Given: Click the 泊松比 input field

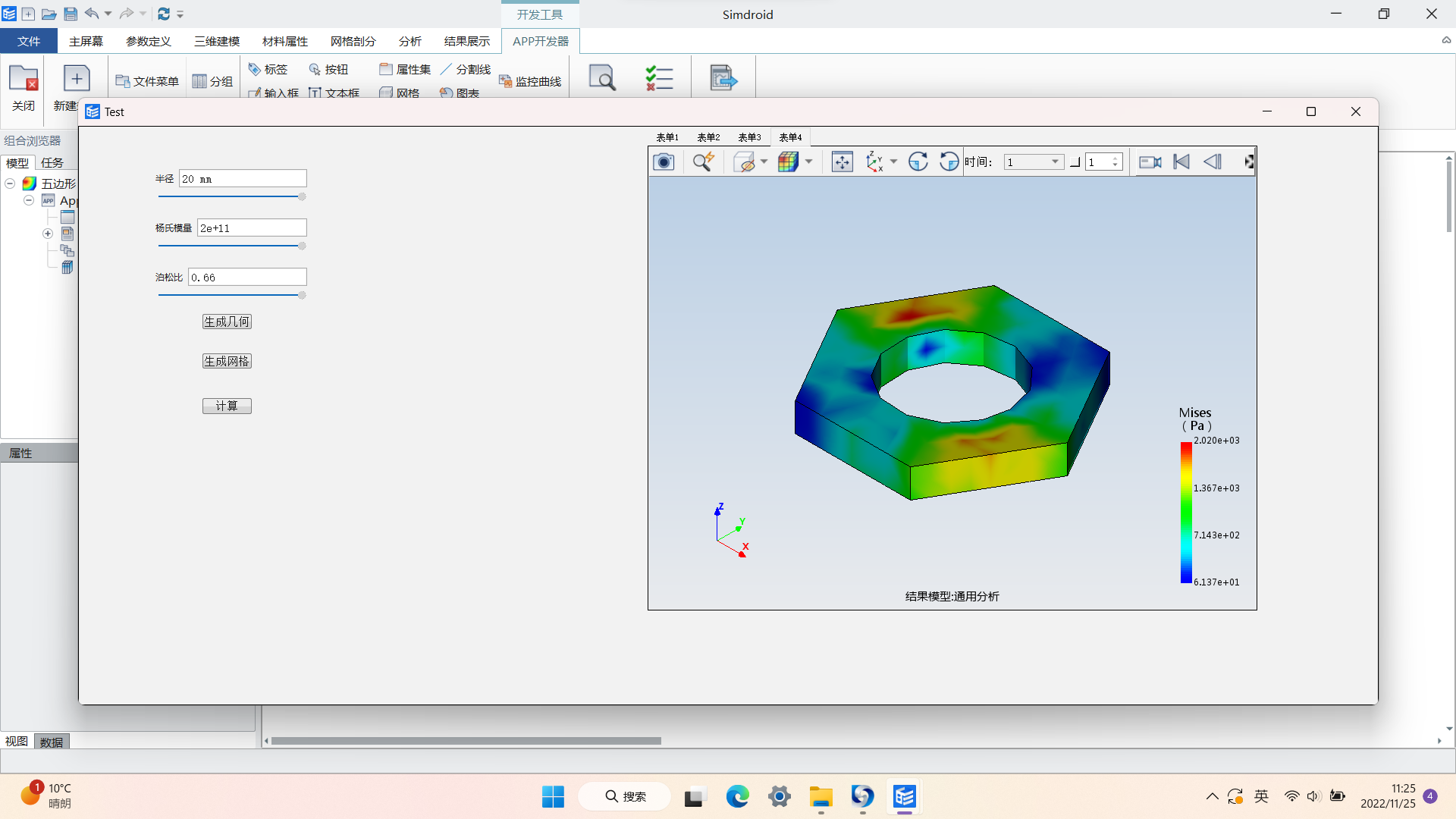Looking at the screenshot, I should tap(247, 277).
